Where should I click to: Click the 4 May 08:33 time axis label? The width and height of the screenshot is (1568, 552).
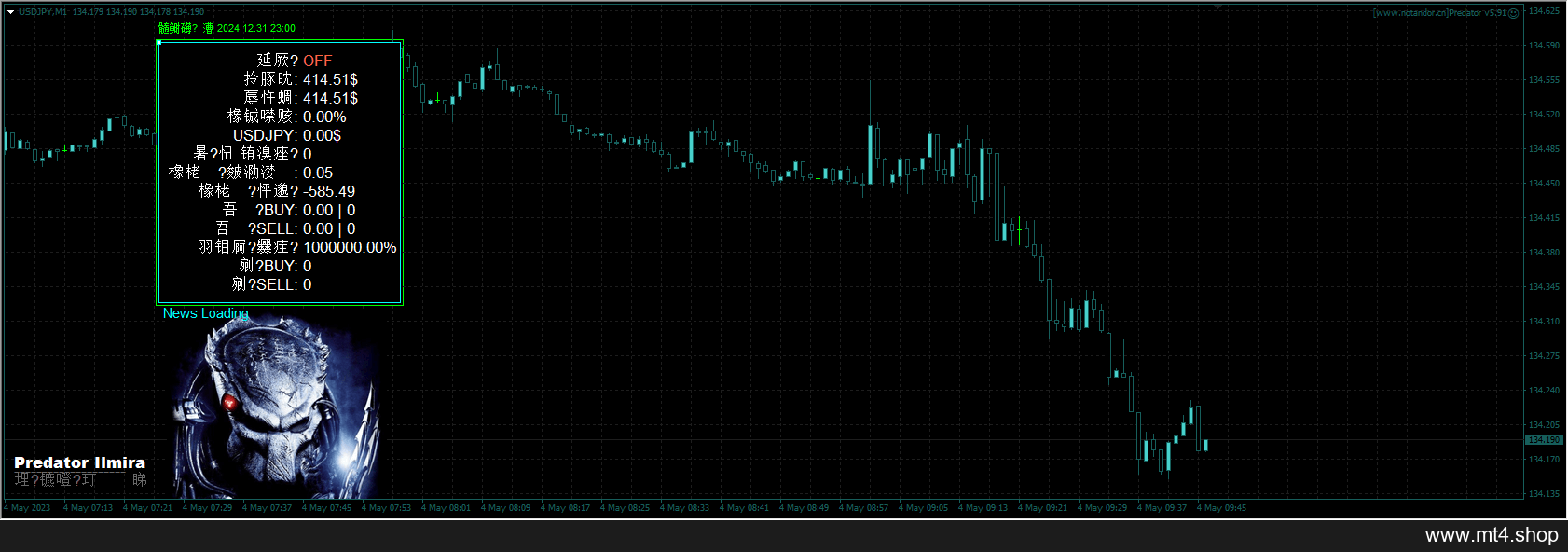pos(684,508)
